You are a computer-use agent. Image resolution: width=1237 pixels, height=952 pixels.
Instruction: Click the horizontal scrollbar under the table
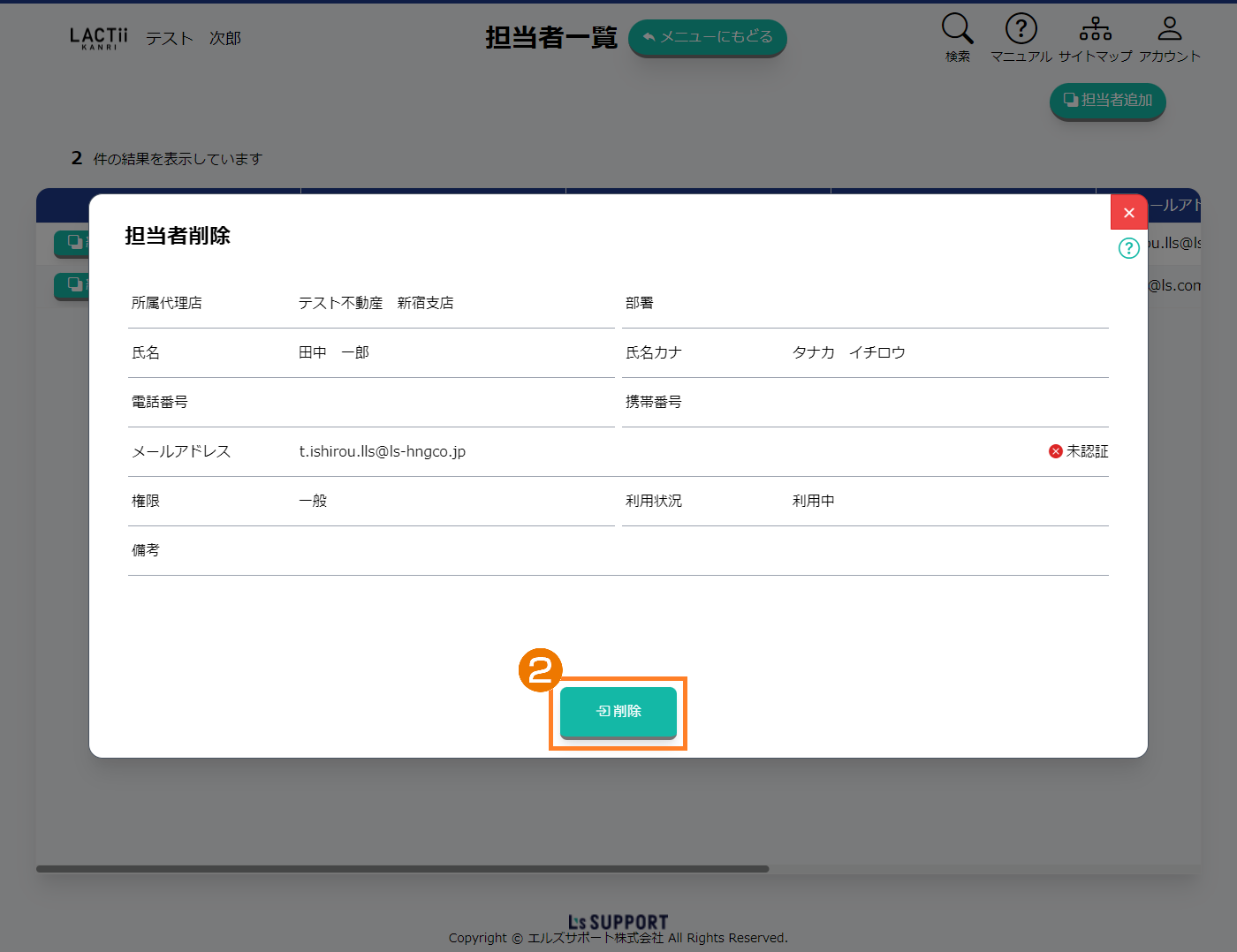[402, 869]
